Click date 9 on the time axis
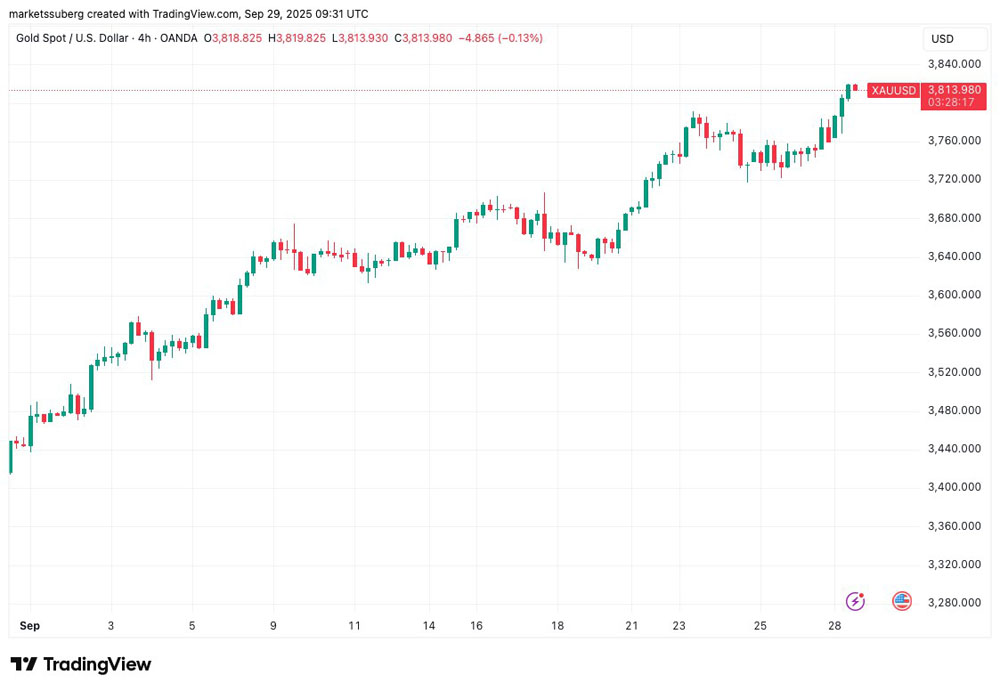The image size is (1000, 691). [x=273, y=626]
